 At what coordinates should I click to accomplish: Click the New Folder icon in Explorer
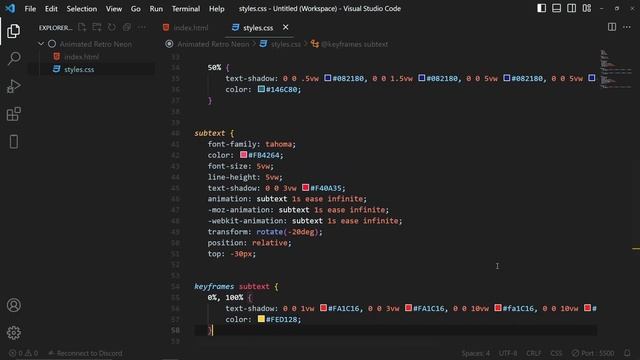click(97, 27)
